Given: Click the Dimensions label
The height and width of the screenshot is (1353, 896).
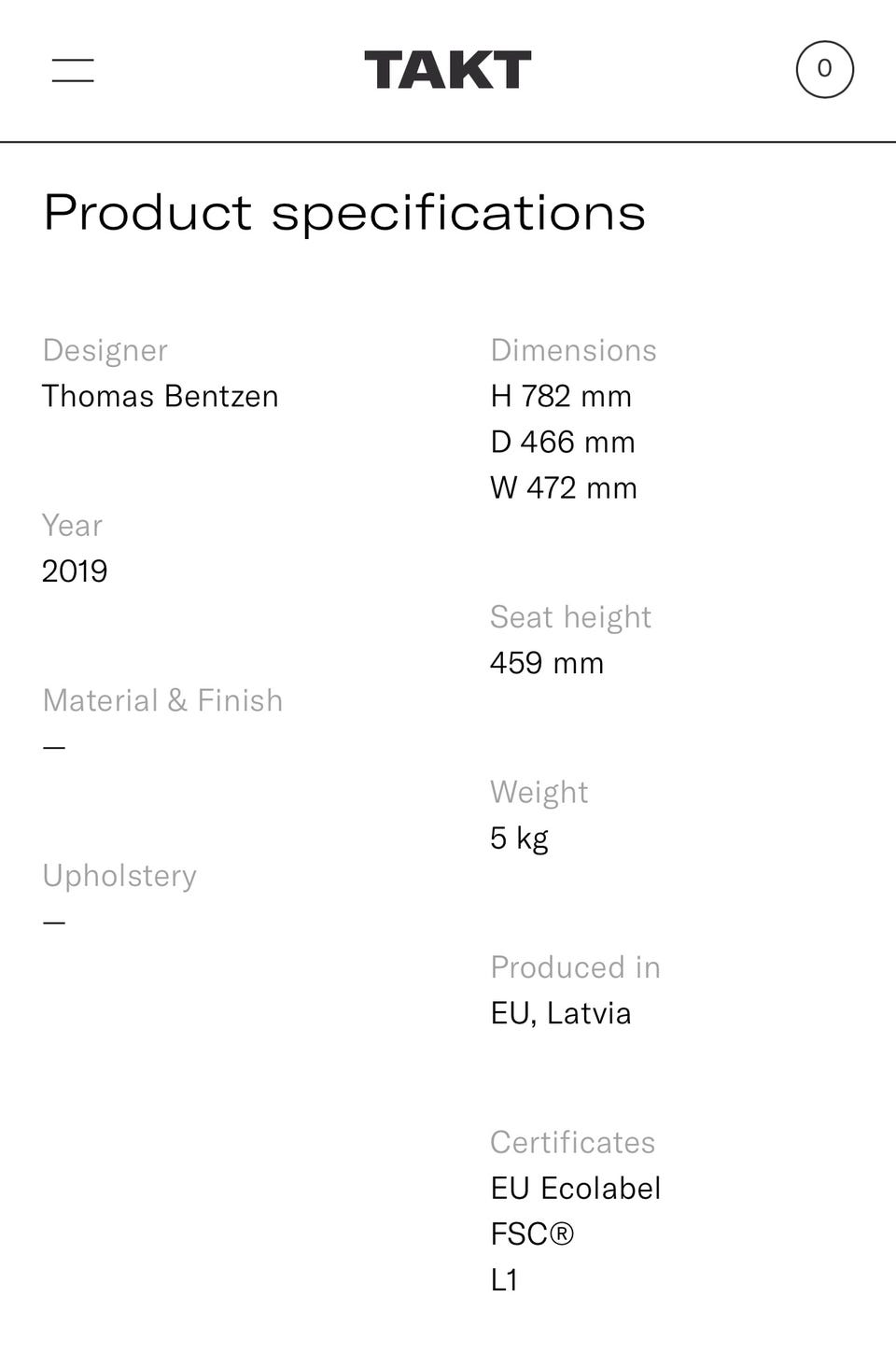Looking at the screenshot, I should tap(573, 350).
